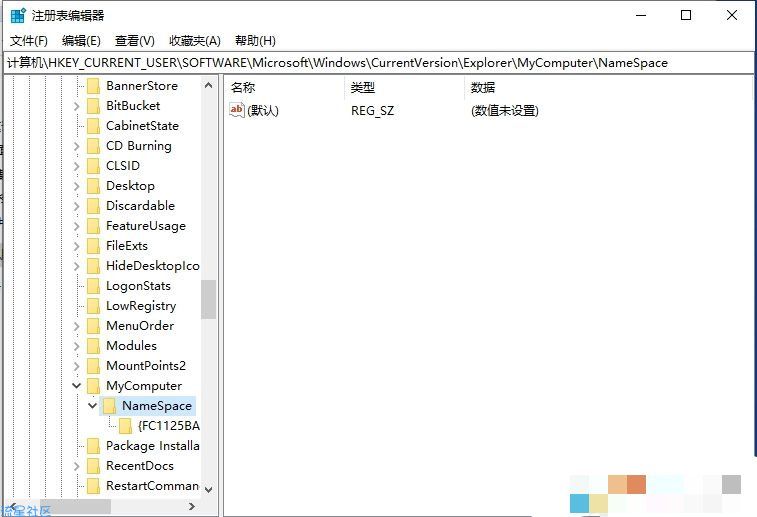This screenshot has height=517, width=757.
Task: Select the FeatureUsage folder icon
Action: [x=93, y=226]
